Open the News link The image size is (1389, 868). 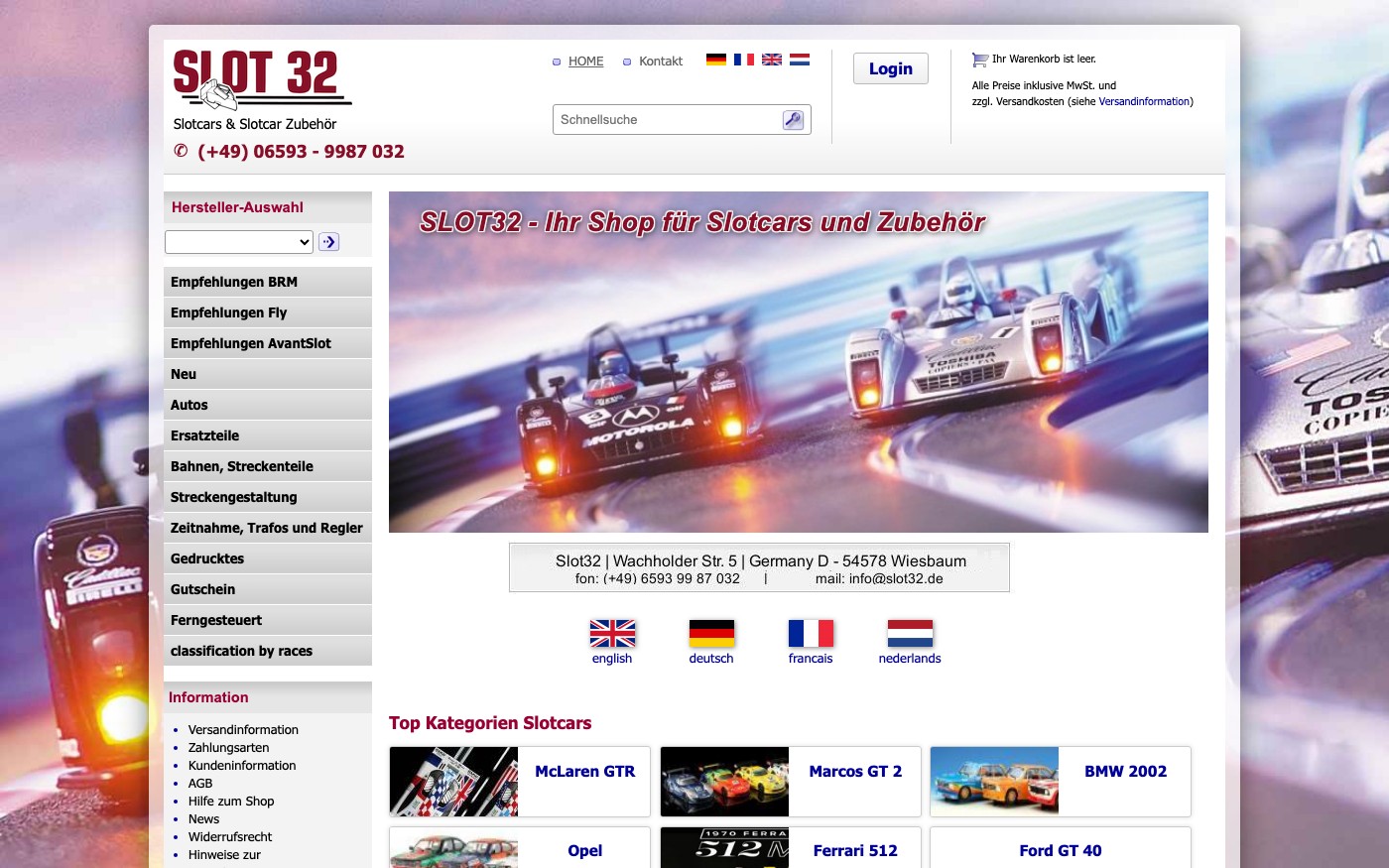(203, 819)
